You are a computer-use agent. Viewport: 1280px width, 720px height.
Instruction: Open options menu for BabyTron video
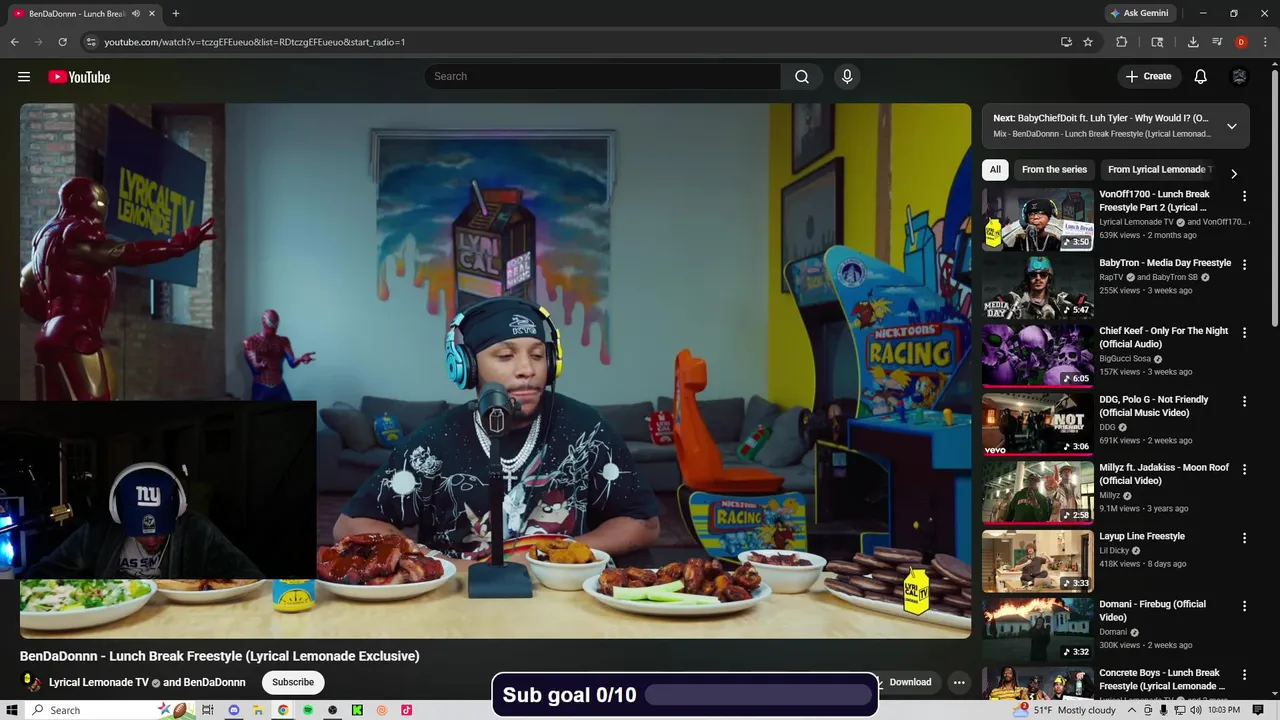tap(1244, 265)
